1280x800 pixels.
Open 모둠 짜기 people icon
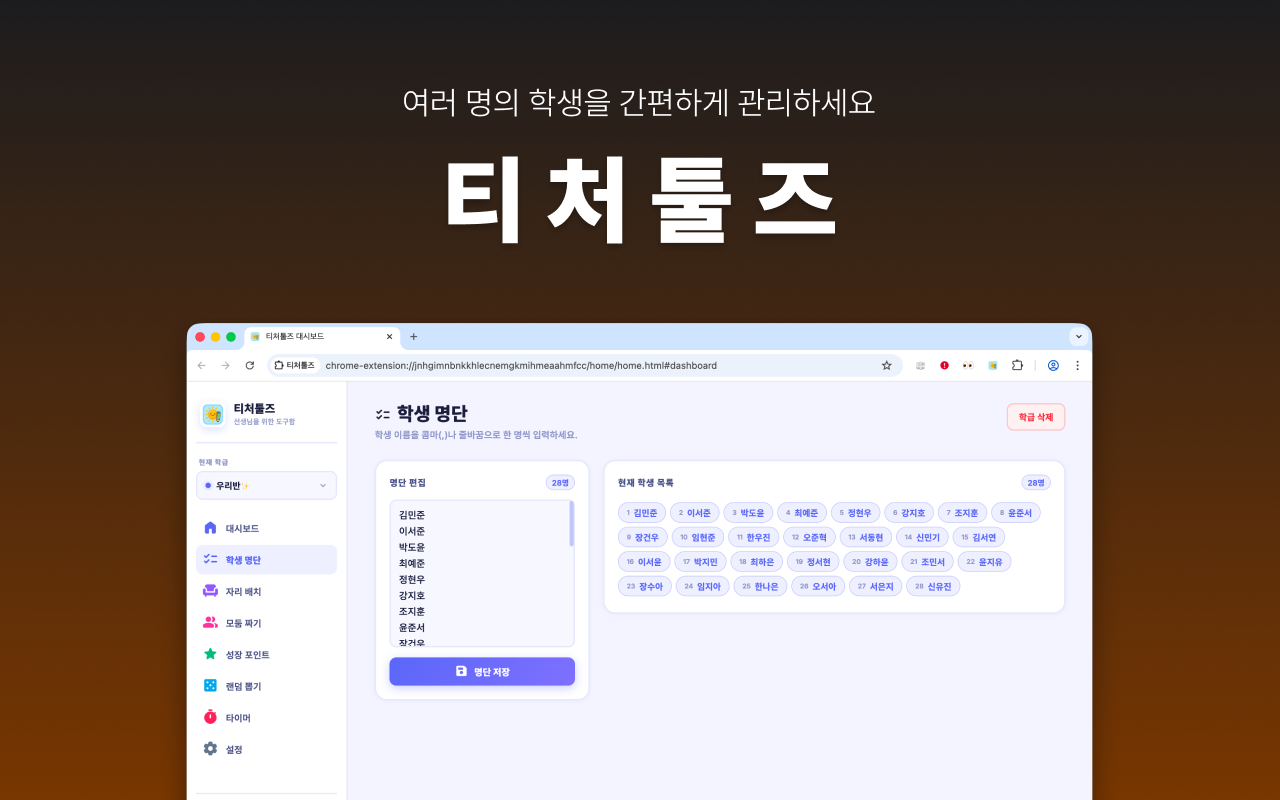point(210,623)
